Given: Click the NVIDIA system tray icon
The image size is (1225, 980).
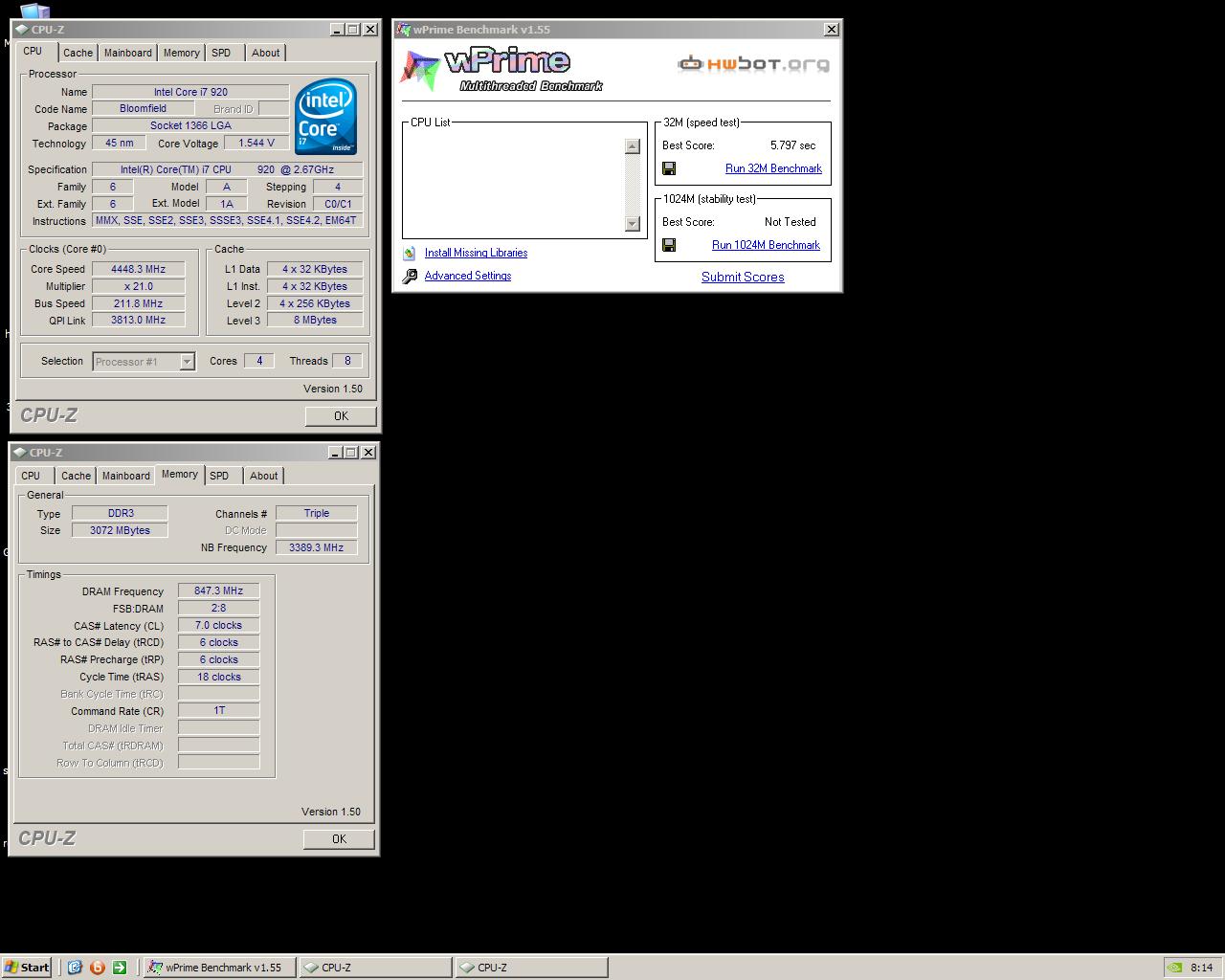Looking at the screenshot, I should pyautogui.click(x=1174, y=968).
